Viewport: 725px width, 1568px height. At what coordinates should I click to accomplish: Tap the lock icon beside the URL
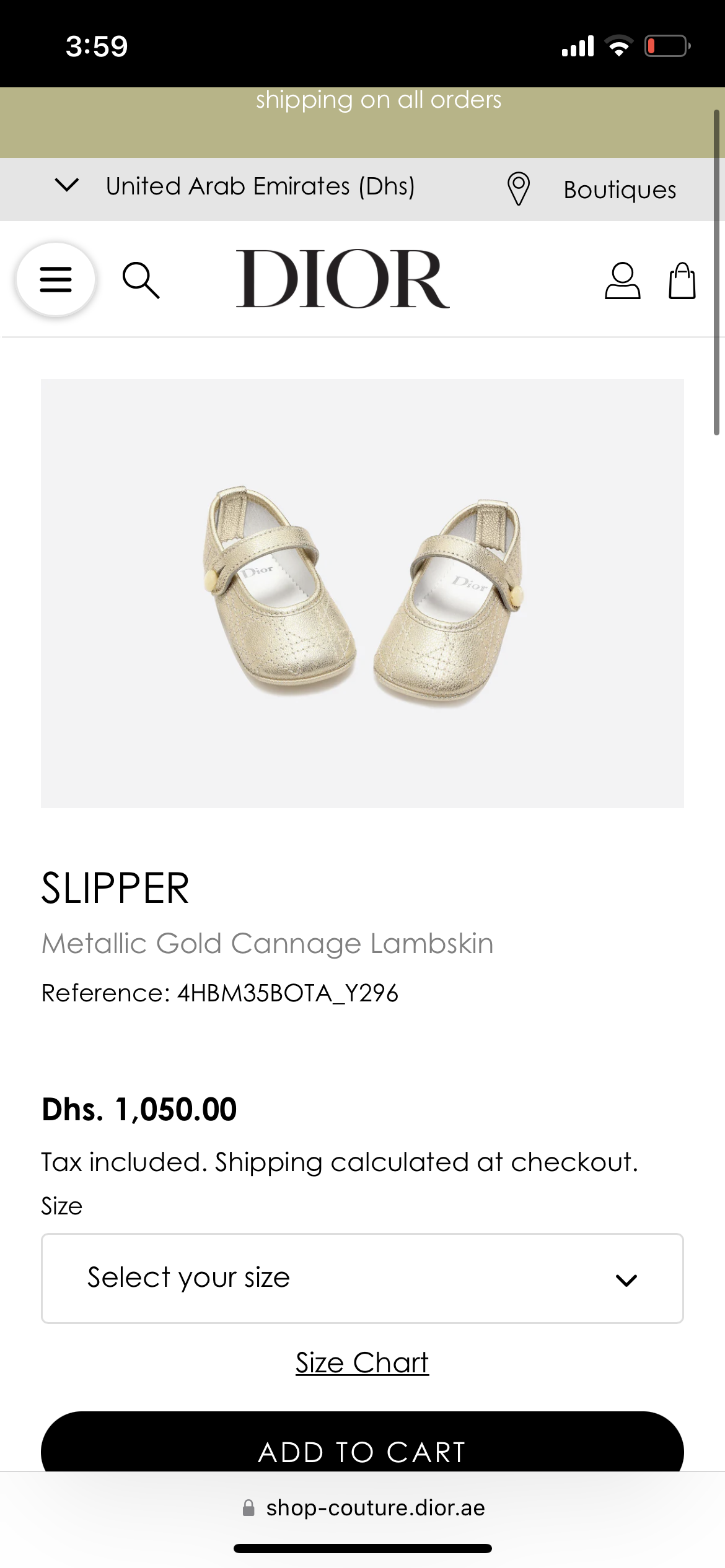click(x=248, y=1508)
